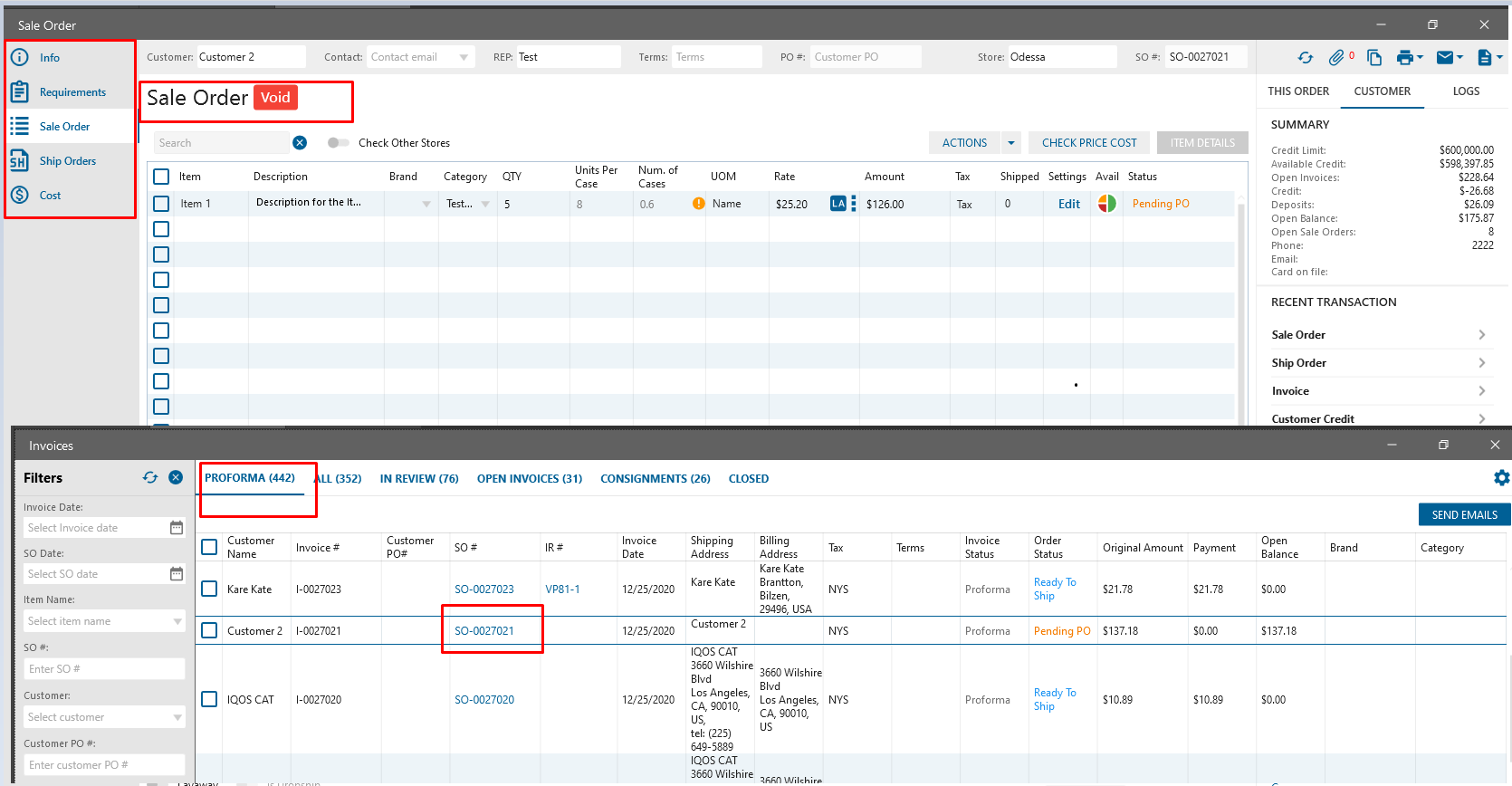Click the Item 1 availability color circle

tap(1106, 204)
